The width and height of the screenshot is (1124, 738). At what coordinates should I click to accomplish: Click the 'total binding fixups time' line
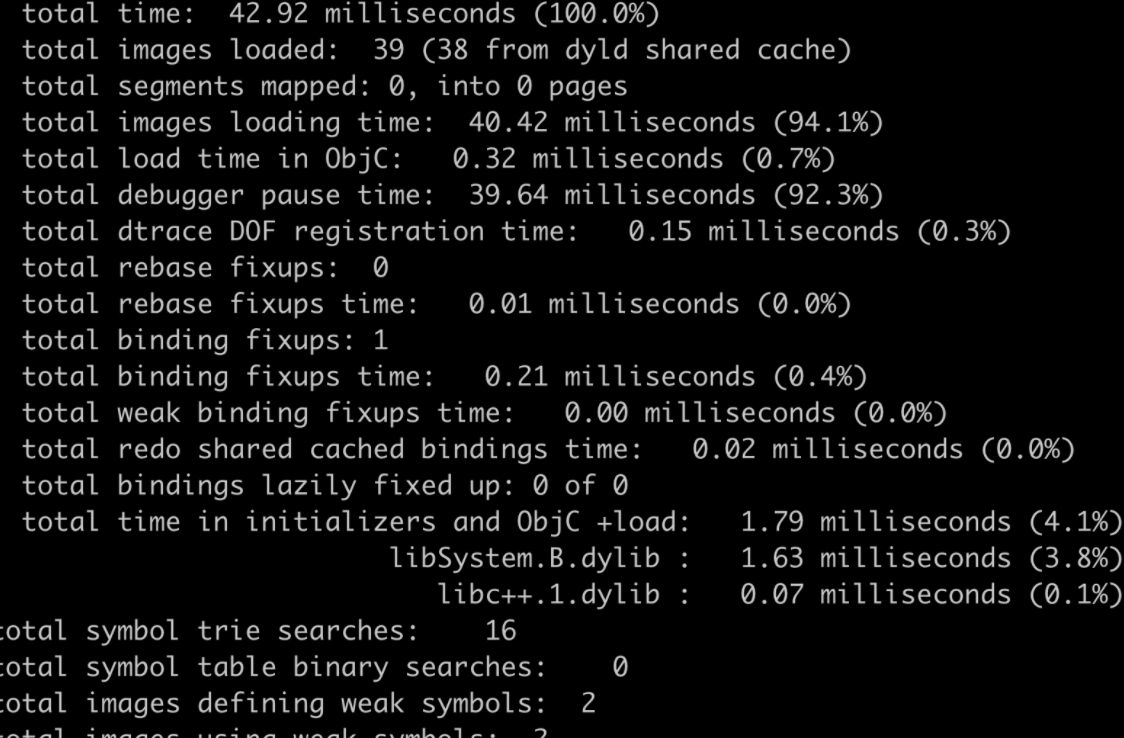coord(444,377)
